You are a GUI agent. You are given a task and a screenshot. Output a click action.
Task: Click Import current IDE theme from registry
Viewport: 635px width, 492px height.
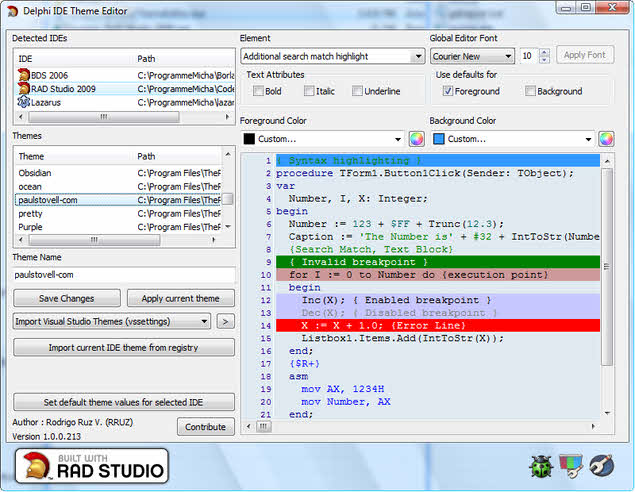(124, 348)
